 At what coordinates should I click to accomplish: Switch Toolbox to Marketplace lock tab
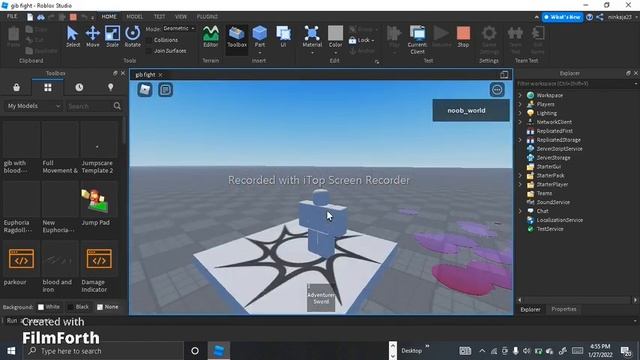[16, 87]
